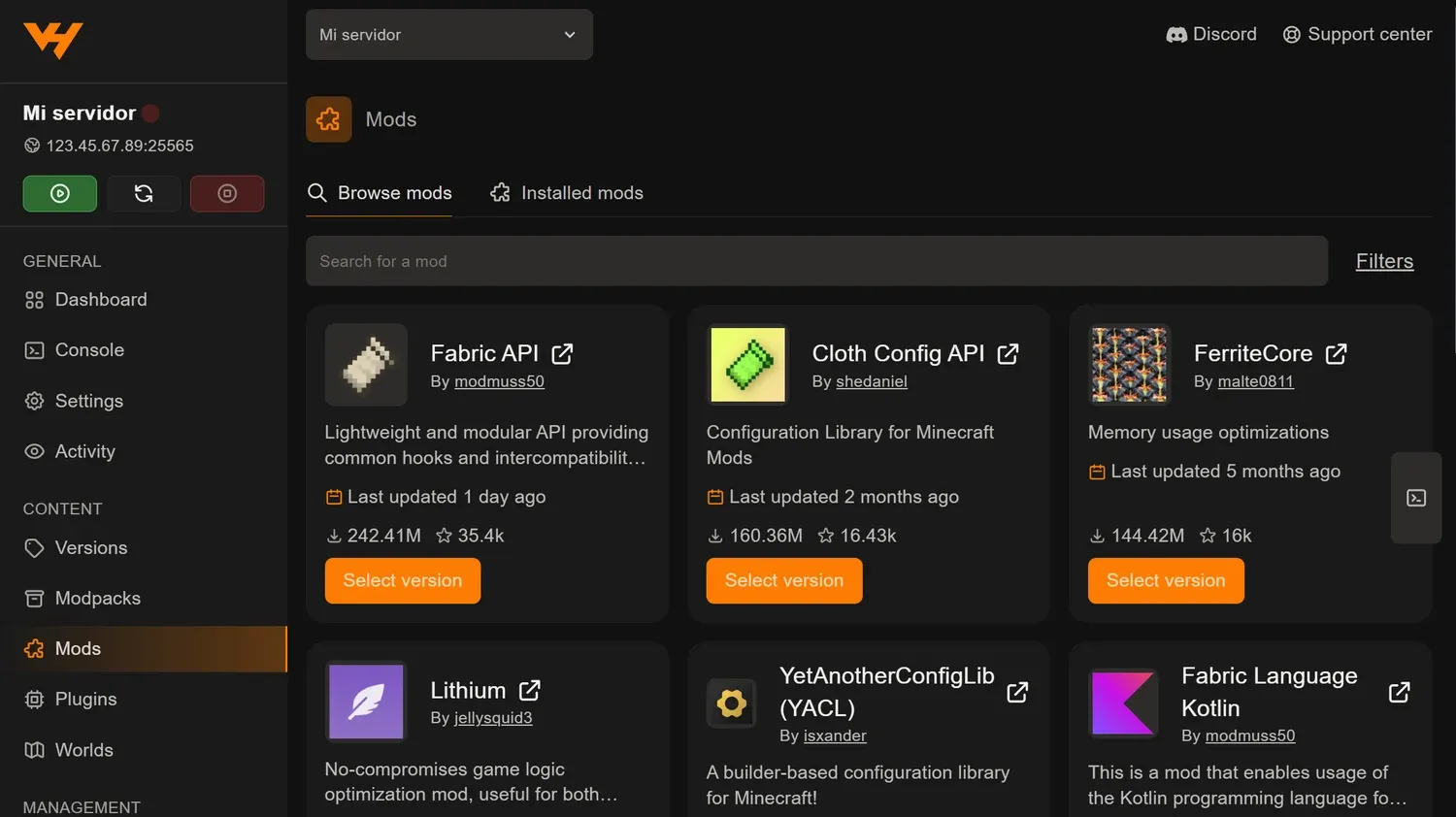Select Mods in the sidebar
The width and height of the screenshot is (1456, 817).
pyautogui.click(x=144, y=649)
